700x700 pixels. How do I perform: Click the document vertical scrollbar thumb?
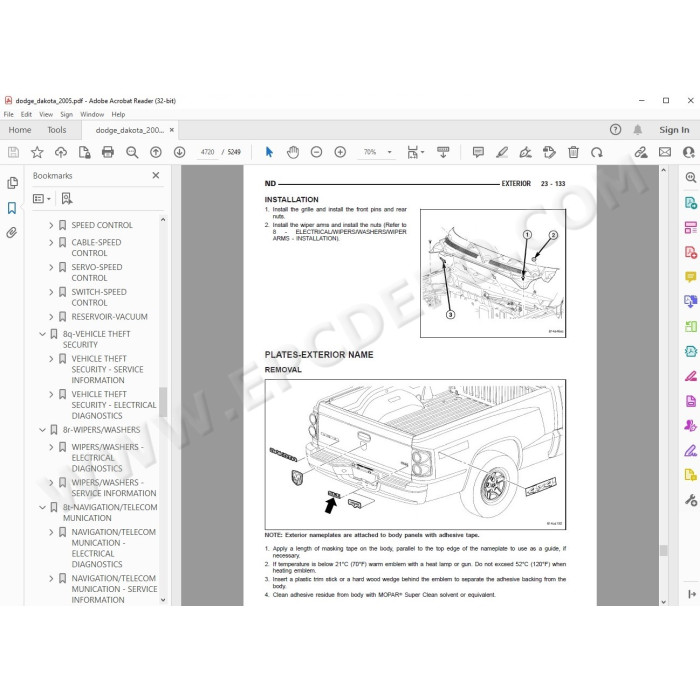click(x=664, y=550)
